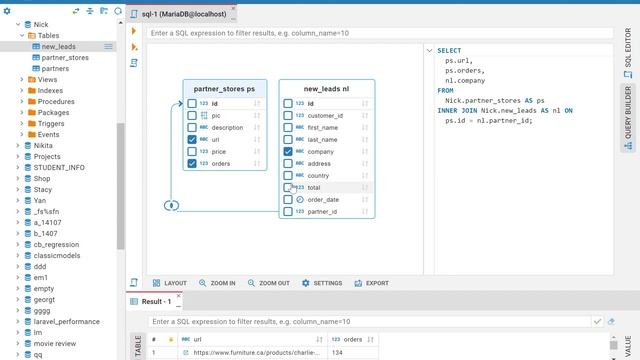Expand the classicmodels database
The height and width of the screenshot is (360, 640).
click(18, 256)
